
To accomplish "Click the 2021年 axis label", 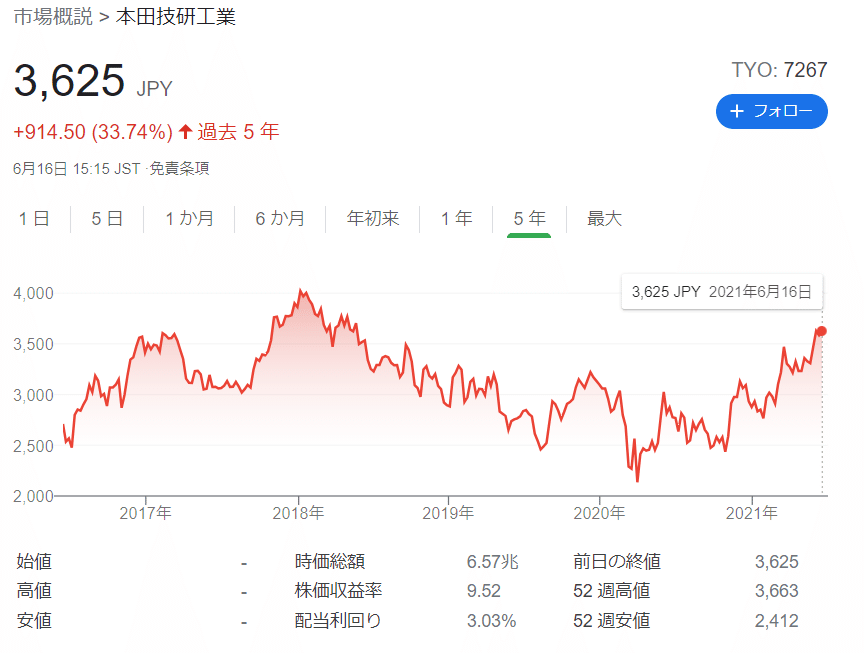I will (x=752, y=513).
